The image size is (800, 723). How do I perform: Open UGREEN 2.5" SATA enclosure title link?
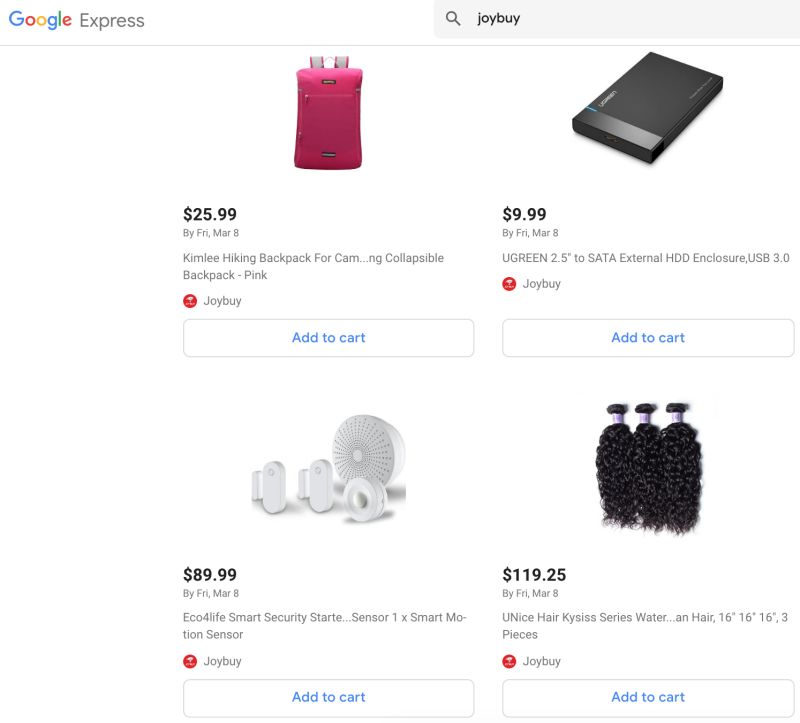click(x=645, y=258)
